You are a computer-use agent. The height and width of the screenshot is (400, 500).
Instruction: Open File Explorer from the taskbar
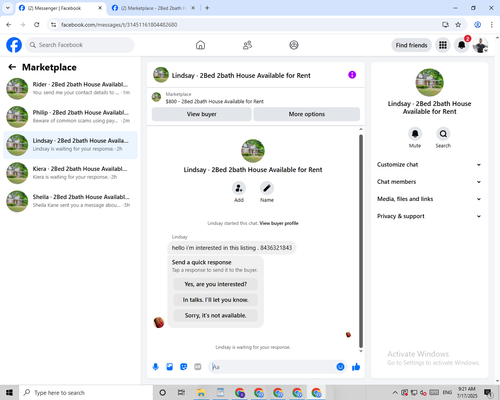201,392
